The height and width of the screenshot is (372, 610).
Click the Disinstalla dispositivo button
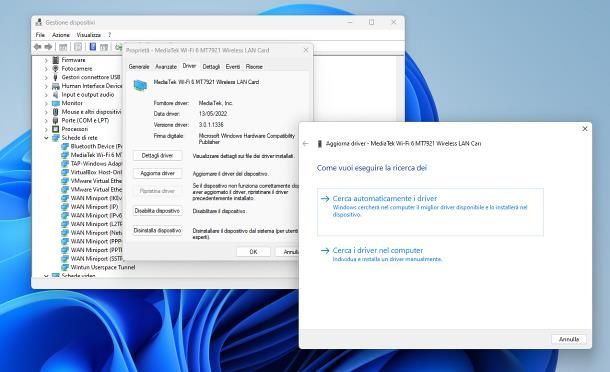[157, 231]
